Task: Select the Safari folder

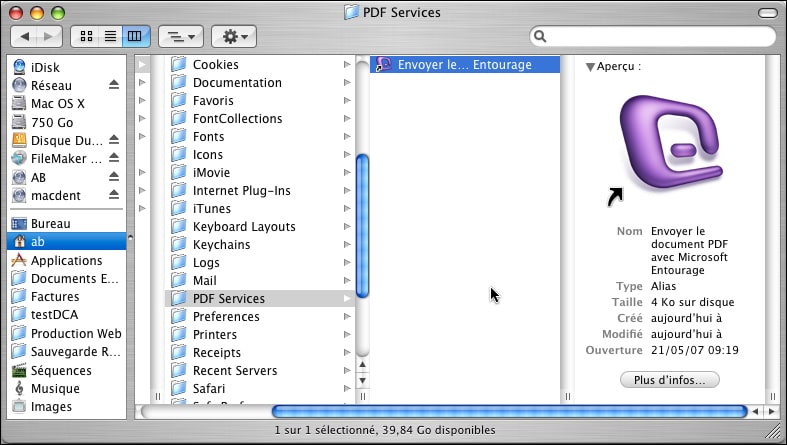Action: 259,388
